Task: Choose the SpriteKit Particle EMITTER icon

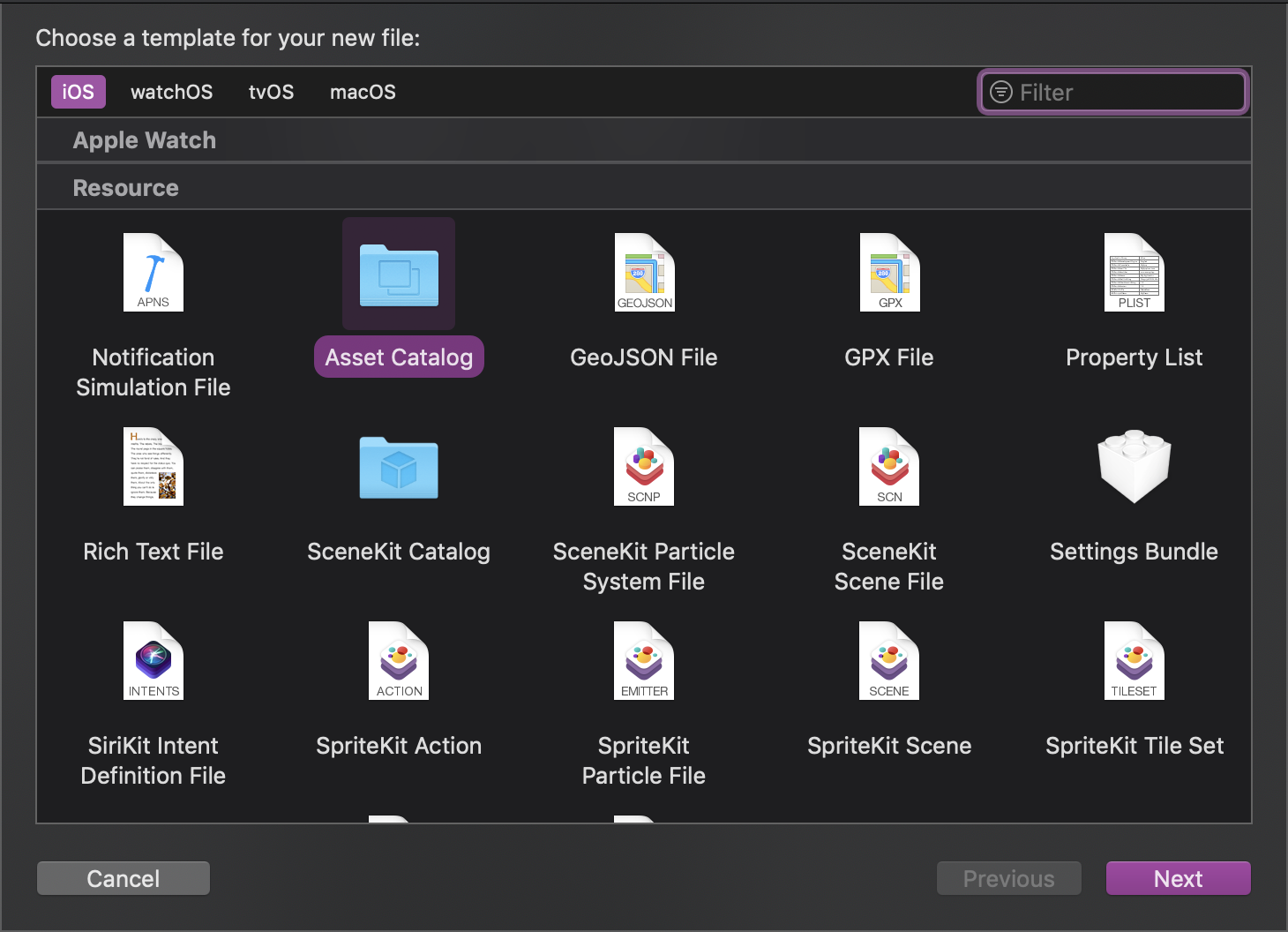Action: tap(644, 661)
